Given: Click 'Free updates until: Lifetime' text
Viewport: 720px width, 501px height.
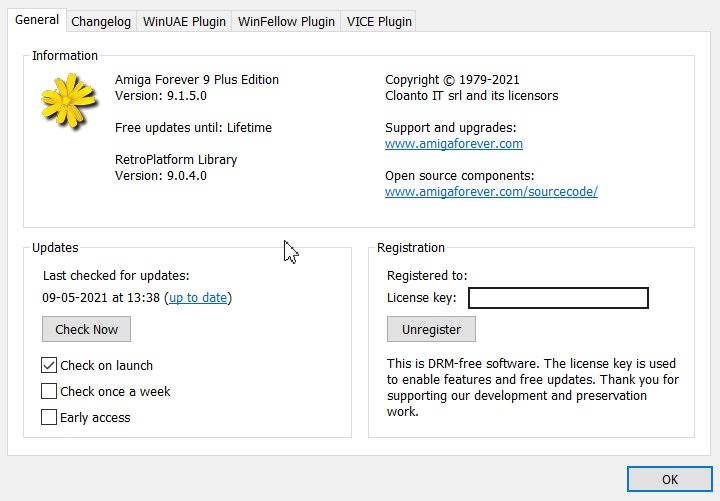Looking at the screenshot, I should click(x=193, y=128).
